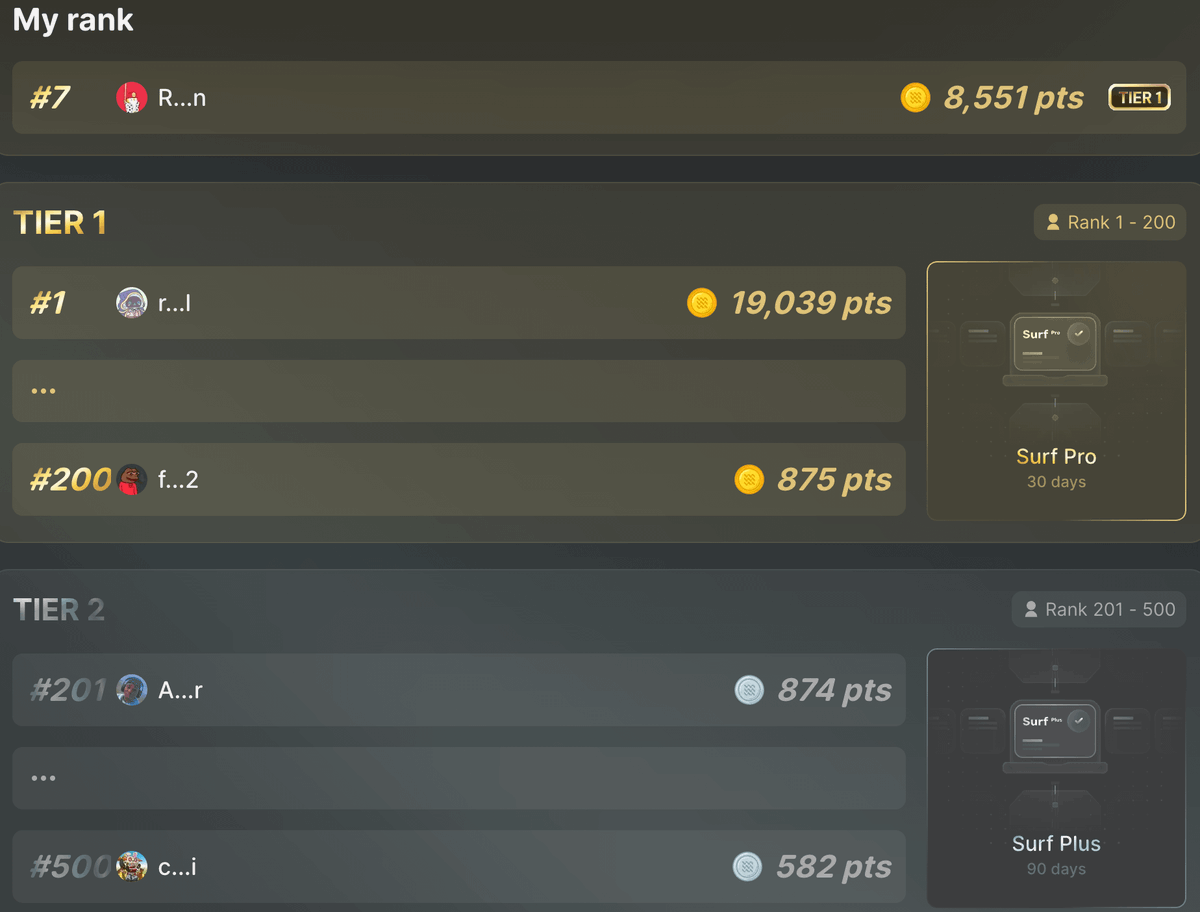The height and width of the screenshot is (912, 1200).
Task: Select the #1 leaderboard row
Action: [x=459, y=303]
